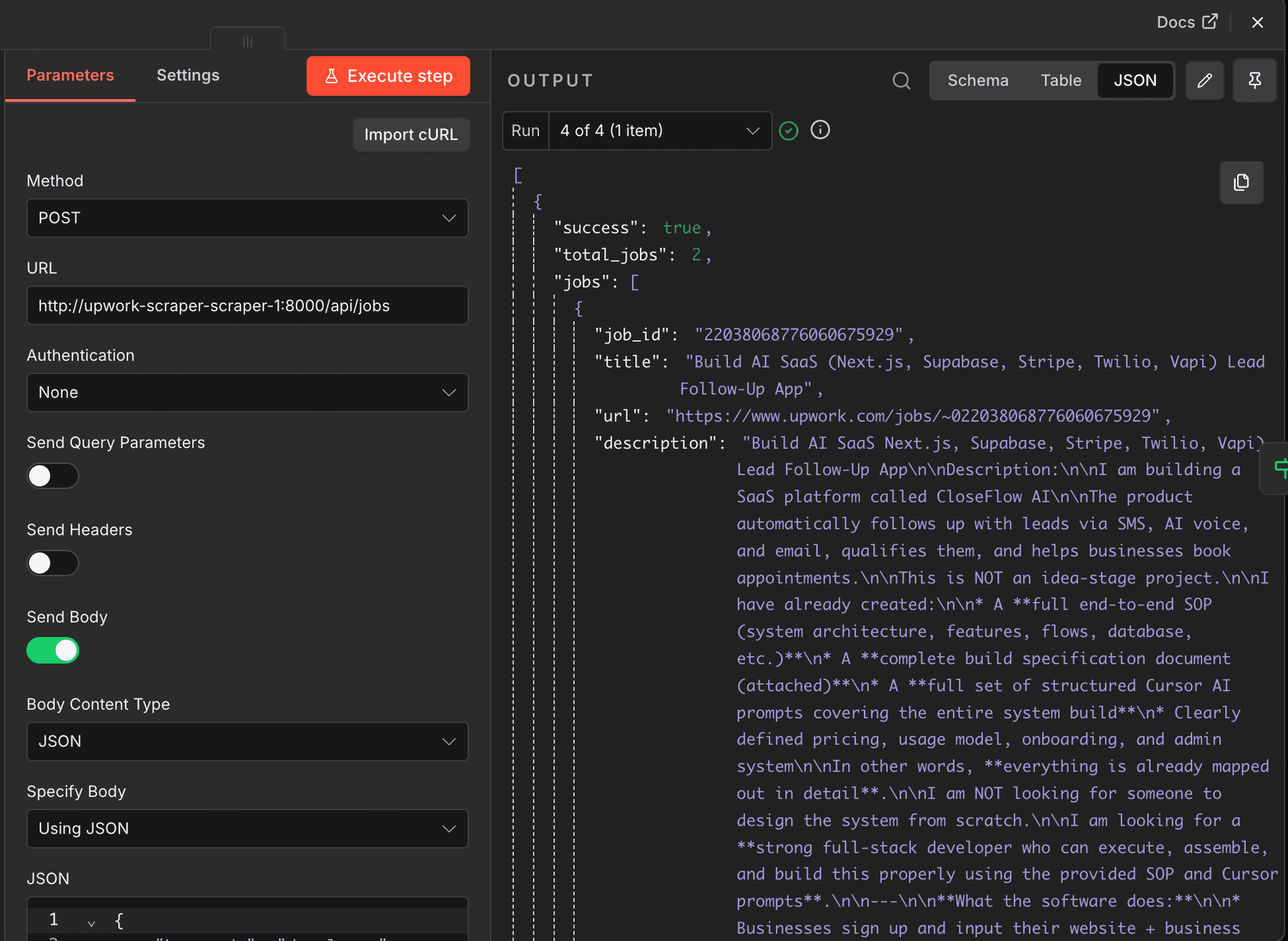Copy JSON output with the clipboard icon

(x=1241, y=183)
